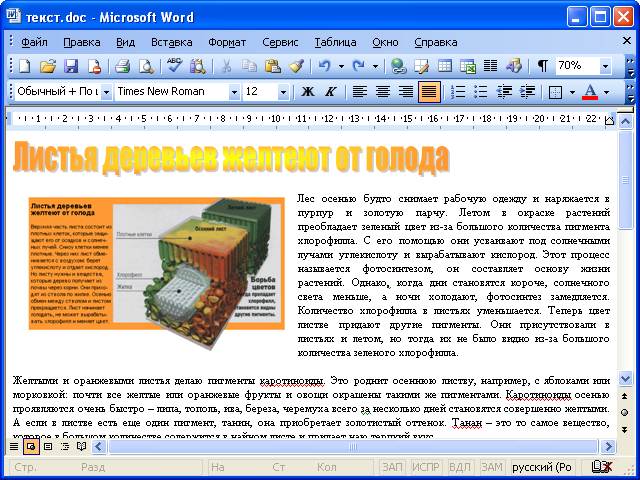Increase paragraph indent
Viewport: 640px width, 480px height.
pyautogui.click(x=527, y=91)
